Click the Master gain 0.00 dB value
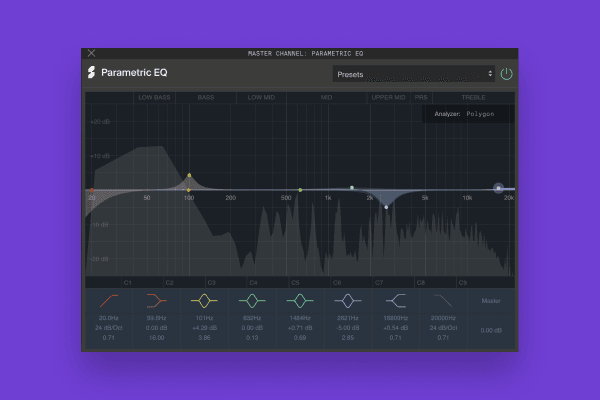 491,330
